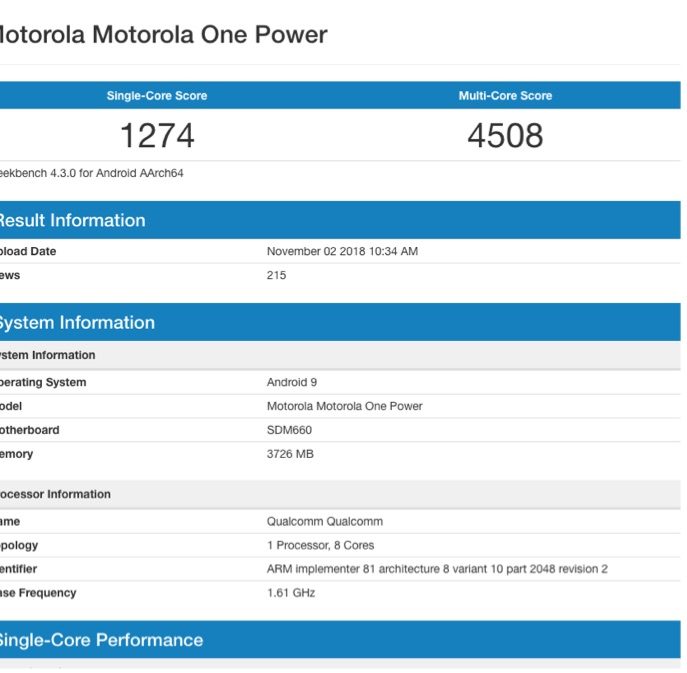The height and width of the screenshot is (673, 687).
Task: Select the Single-Core Score column header
Action: pyautogui.click(x=157, y=96)
